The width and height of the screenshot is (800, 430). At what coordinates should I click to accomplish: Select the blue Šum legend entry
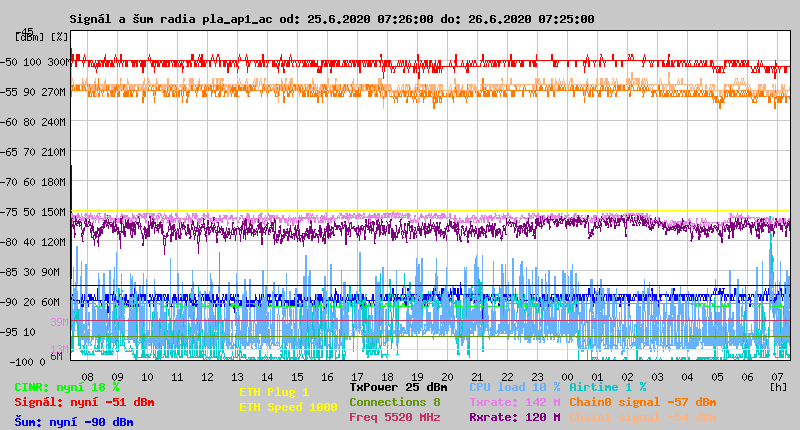click(x=74, y=422)
